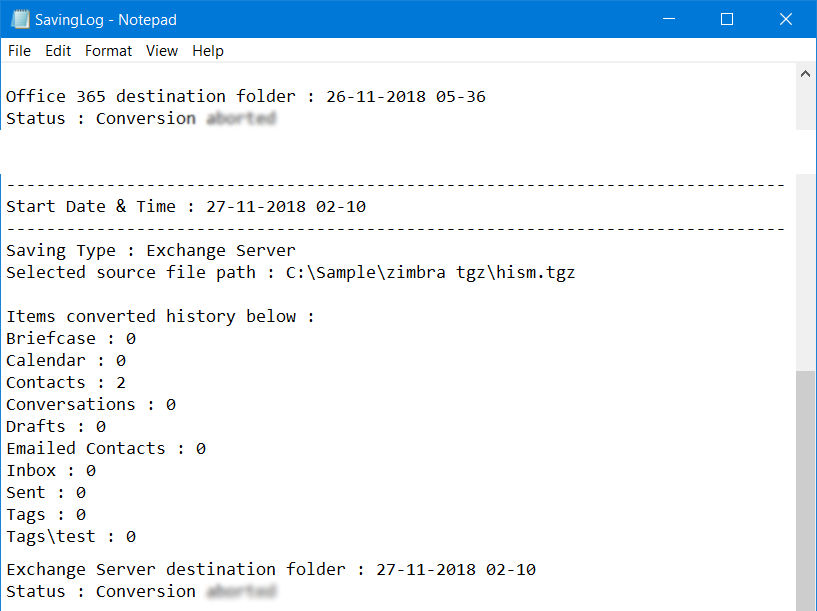Click the 'Briefcase : 0' line
The width and height of the screenshot is (817, 611).
(71, 339)
